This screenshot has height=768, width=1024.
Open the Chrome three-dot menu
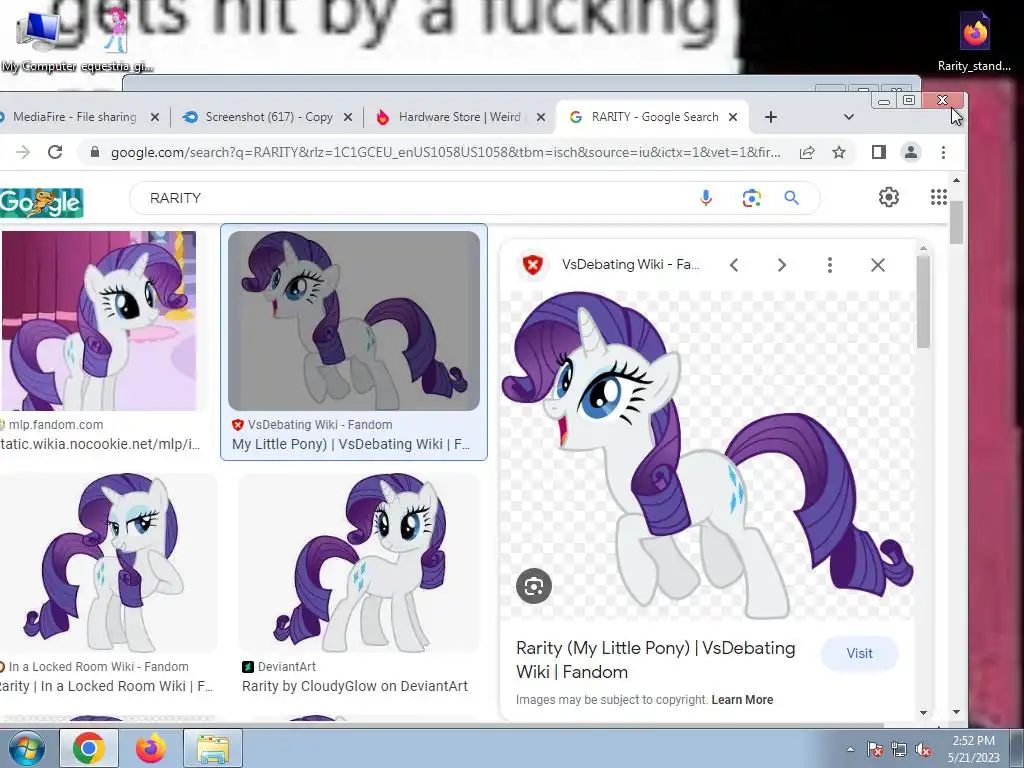point(943,152)
